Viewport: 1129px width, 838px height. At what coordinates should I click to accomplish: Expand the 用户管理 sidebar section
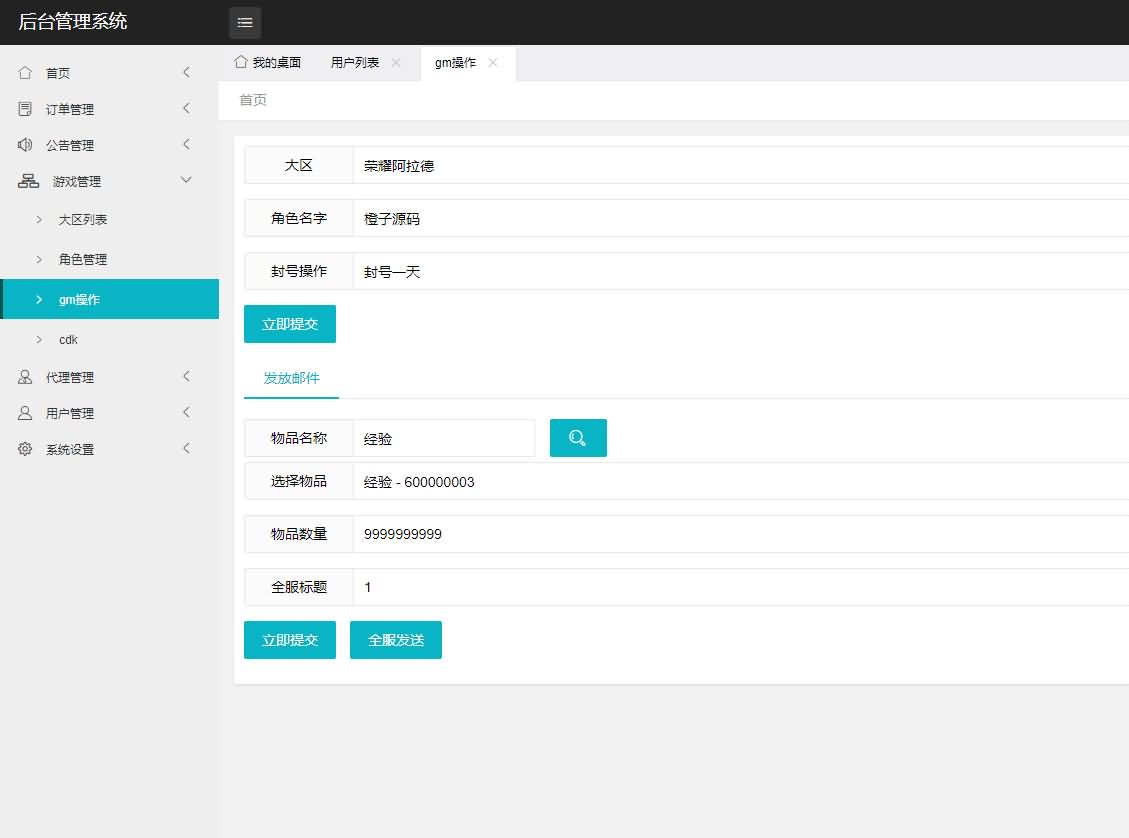(x=185, y=413)
